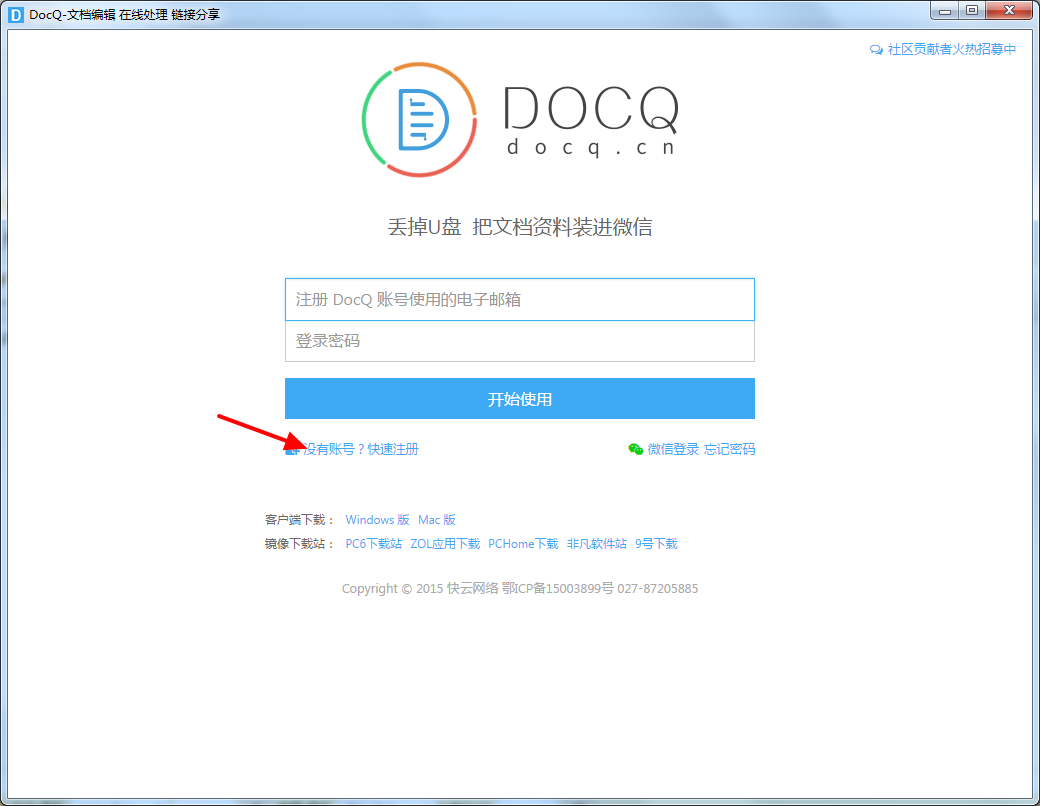Open 没有账号？快速注册 signup link

click(x=361, y=449)
